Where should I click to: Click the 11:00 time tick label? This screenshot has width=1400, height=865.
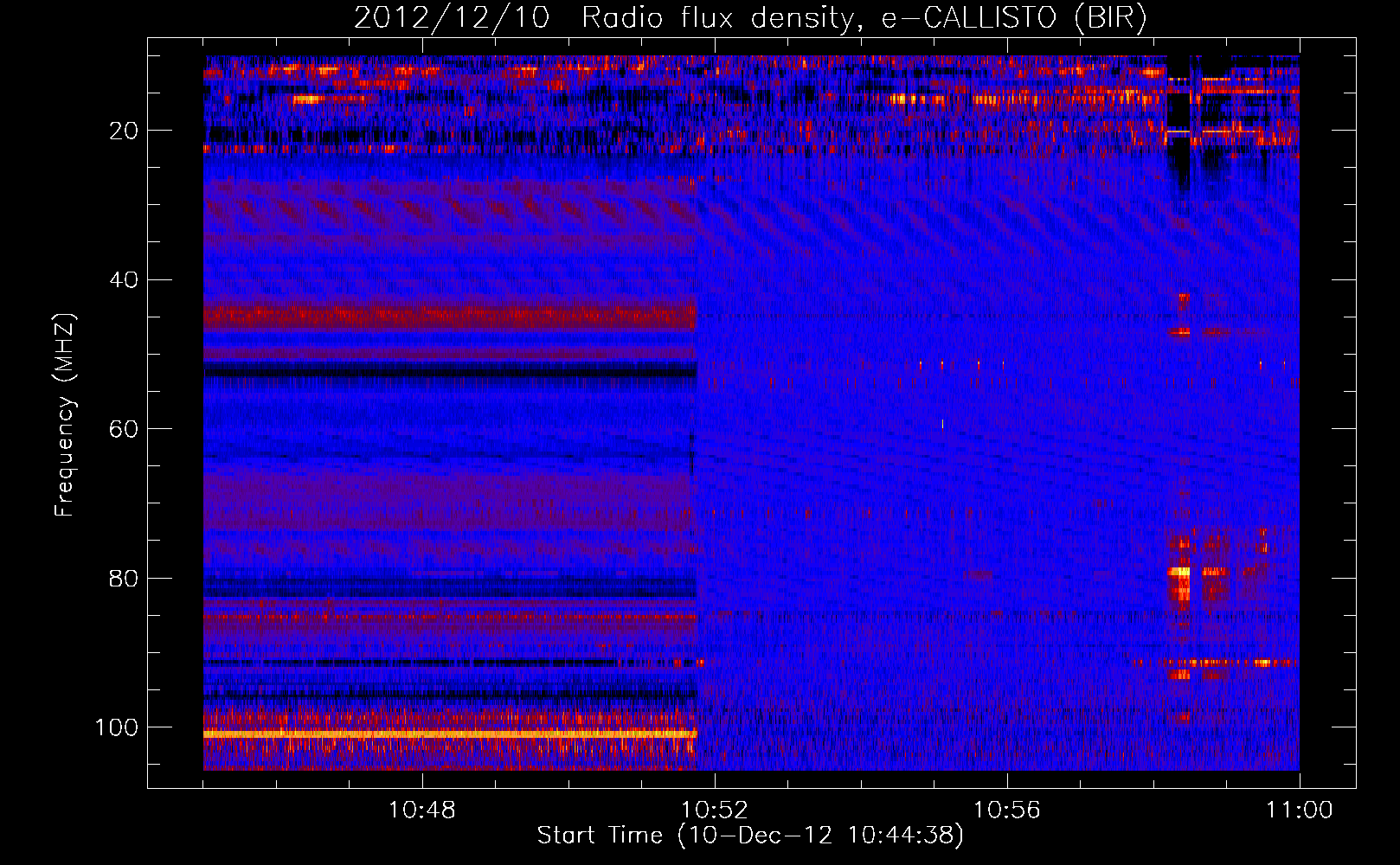[1300, 811]
